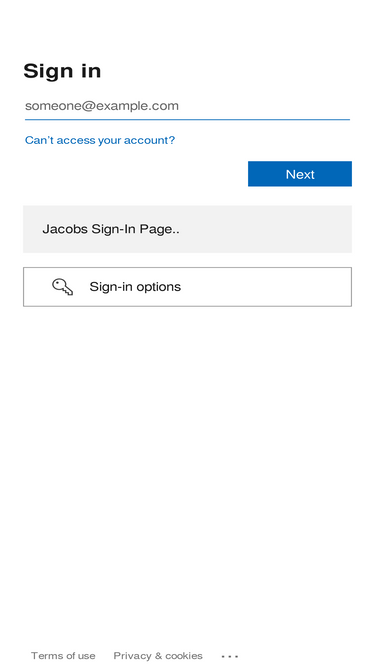
Task: Click the key icon beside Sign-in options
Action: [x=62, y=287]
